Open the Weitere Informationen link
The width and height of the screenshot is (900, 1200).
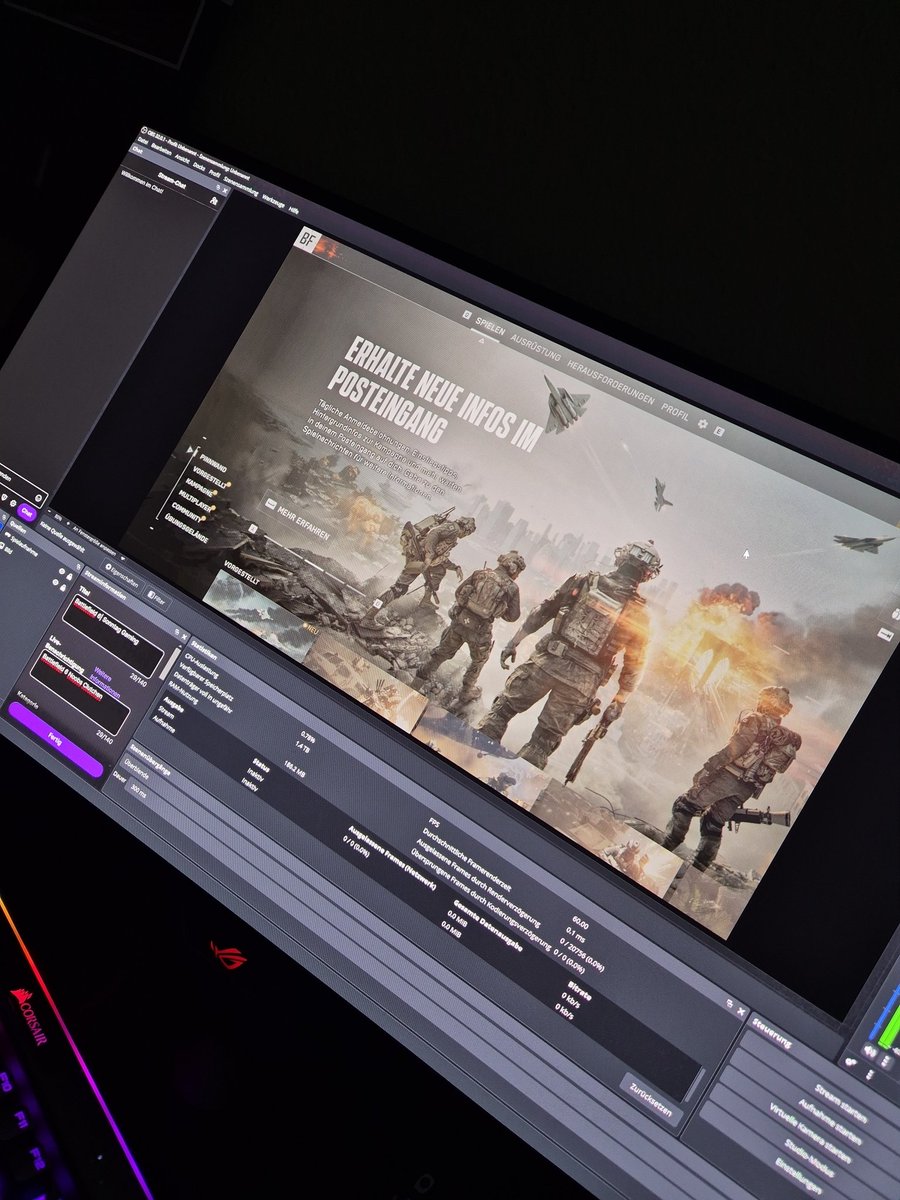(105, 682)
